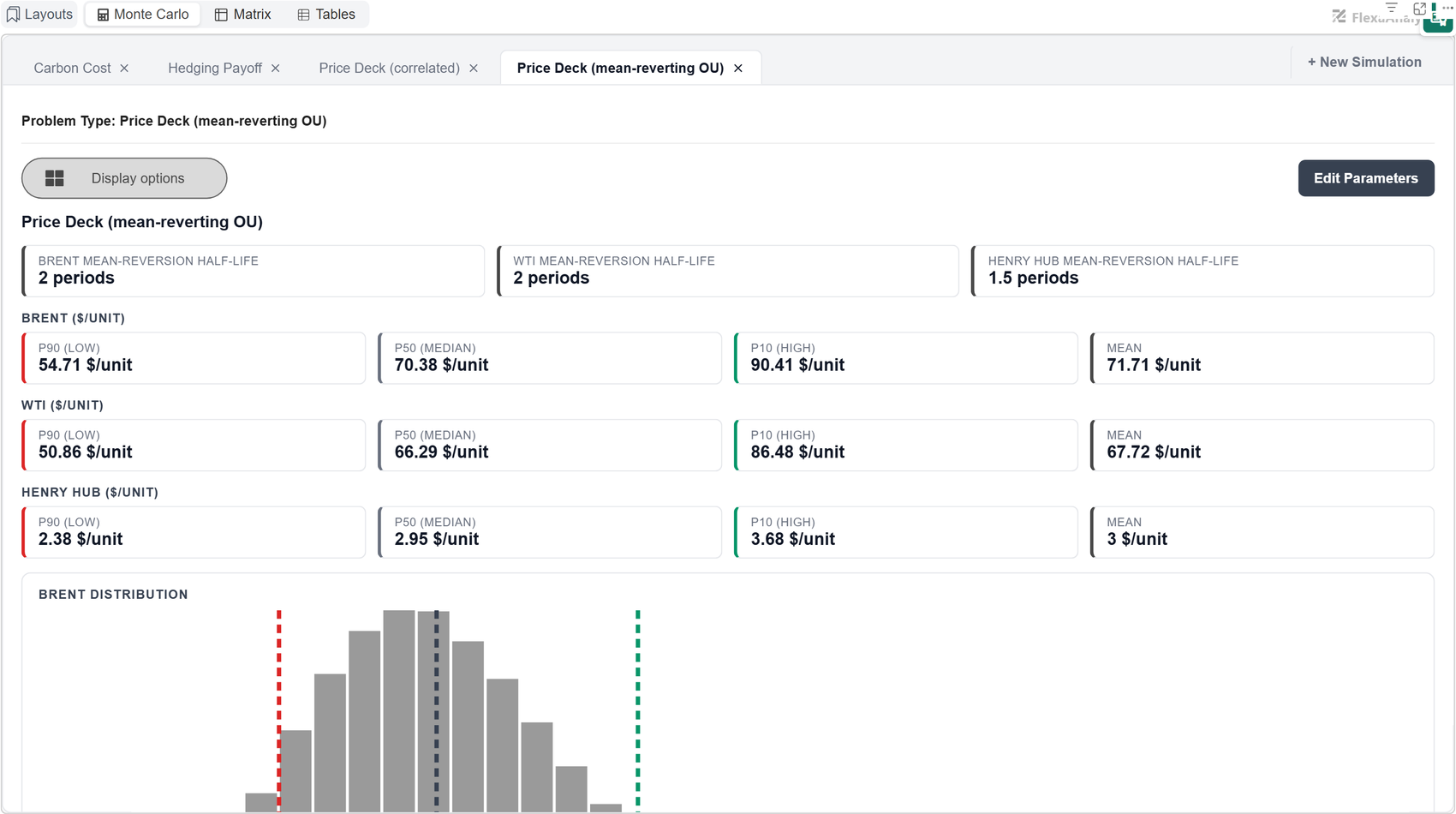Viewport: 1456px width, 814px height.
Task: Close the Carbon Cost tab
Action: [x=124, y=69]
